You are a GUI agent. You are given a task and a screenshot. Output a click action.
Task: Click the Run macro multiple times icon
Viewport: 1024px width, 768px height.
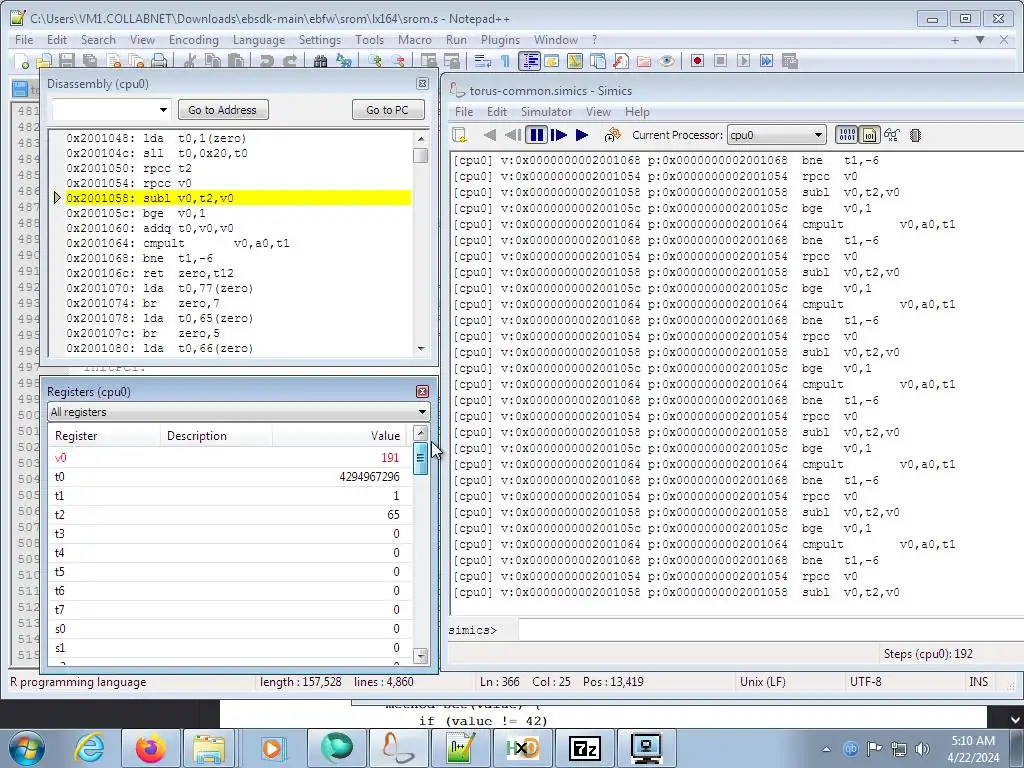click(x=766, y=61)
